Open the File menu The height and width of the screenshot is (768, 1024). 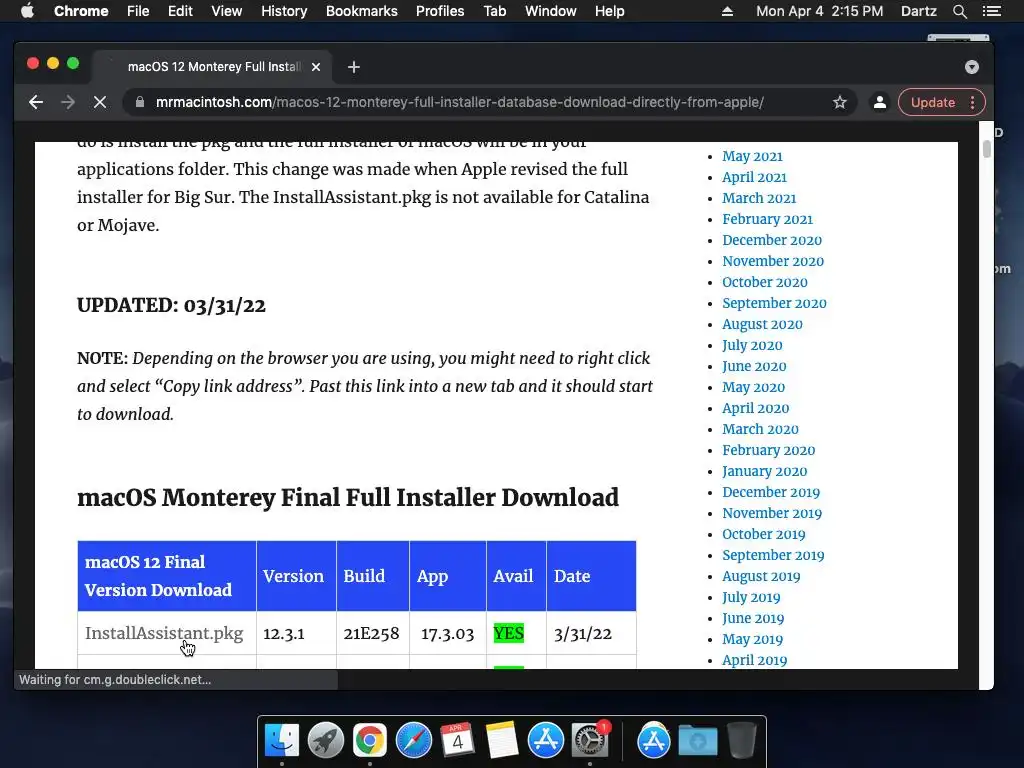pyautogui.click(x=138, y=11)
